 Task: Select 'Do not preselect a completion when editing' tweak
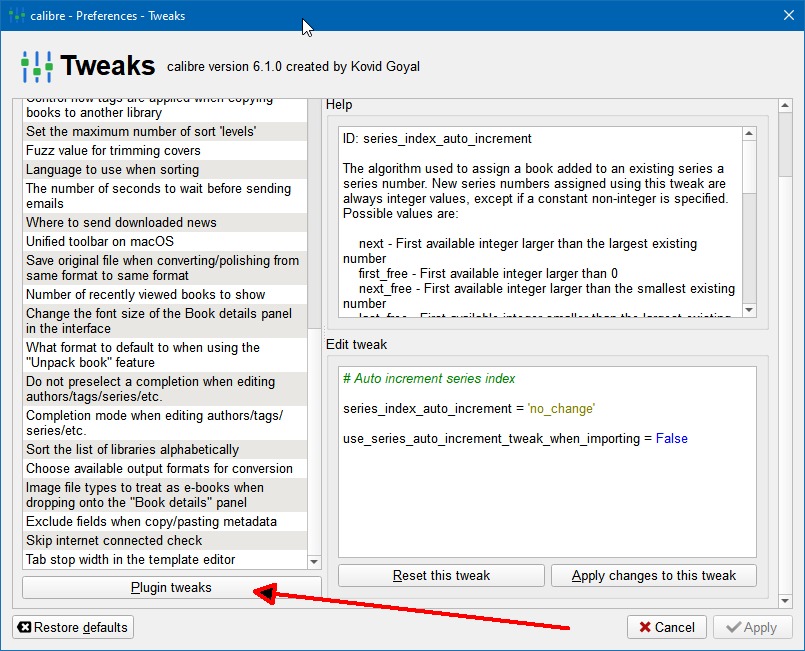pyautogui.click(x=165, y=389)
